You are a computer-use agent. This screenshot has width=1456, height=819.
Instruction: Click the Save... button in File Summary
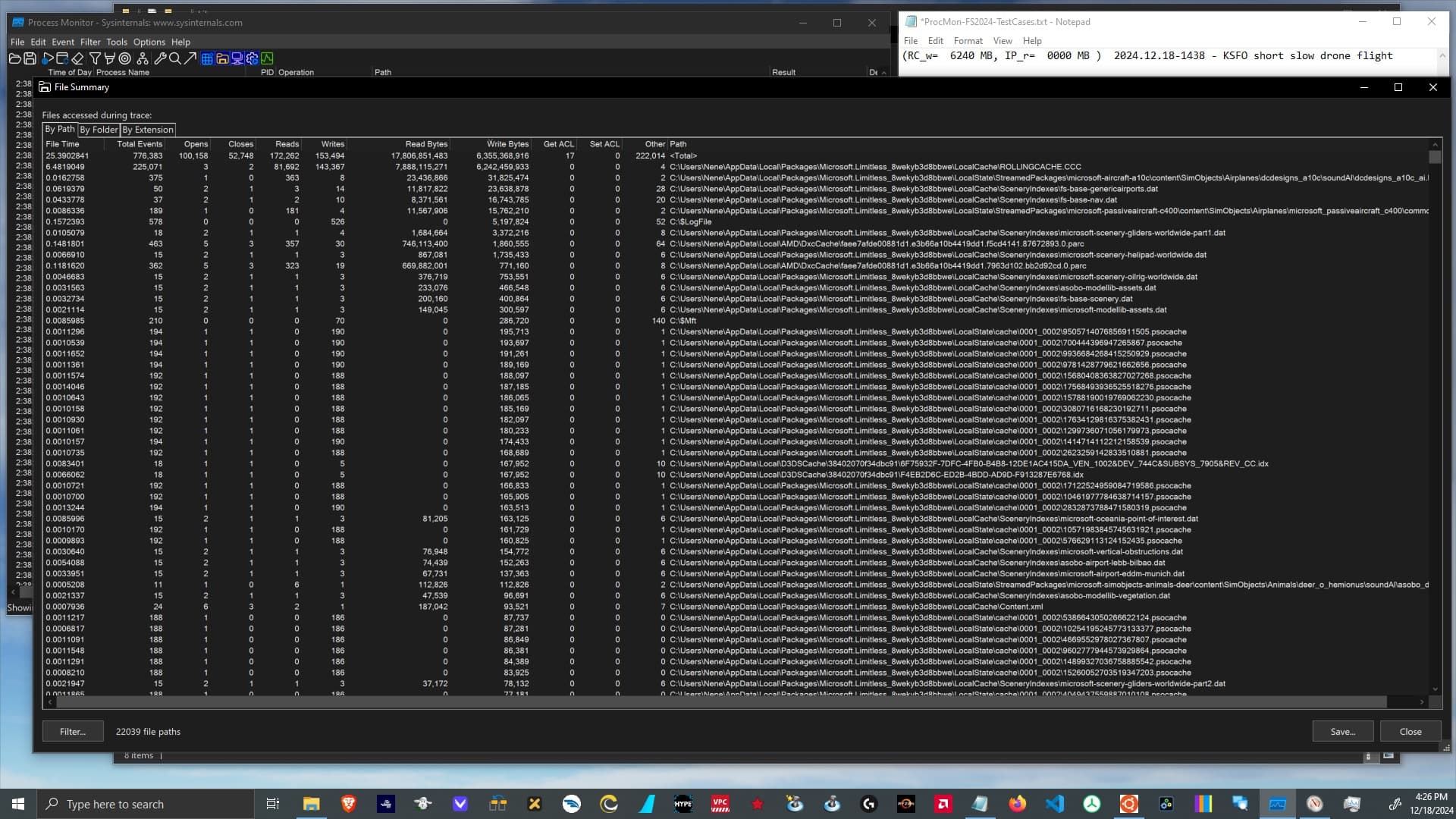tap(1343, 732)
